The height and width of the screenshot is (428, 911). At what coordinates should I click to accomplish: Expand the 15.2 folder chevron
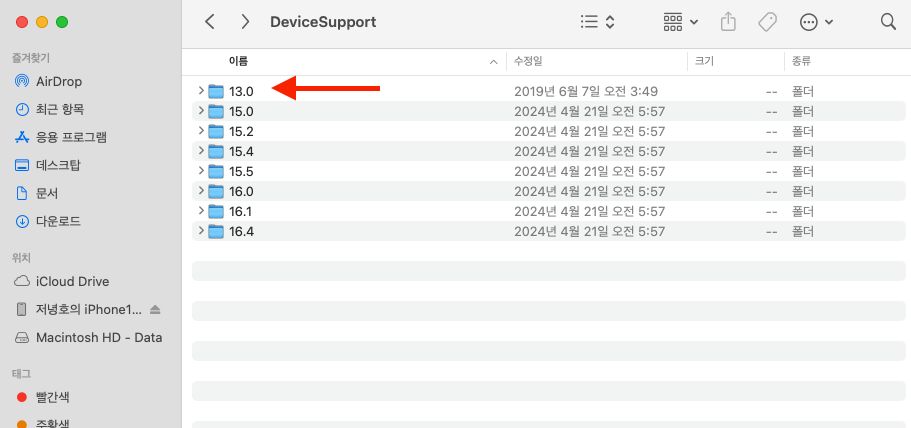(x=201, y=131)
